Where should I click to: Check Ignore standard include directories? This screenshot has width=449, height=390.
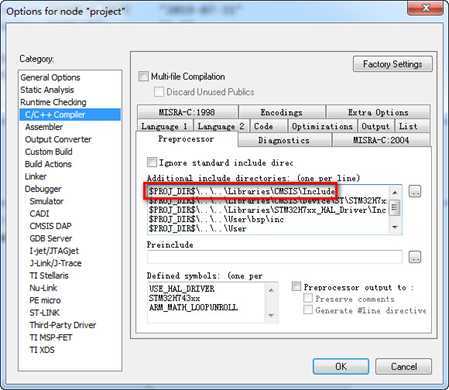point(152,162)
